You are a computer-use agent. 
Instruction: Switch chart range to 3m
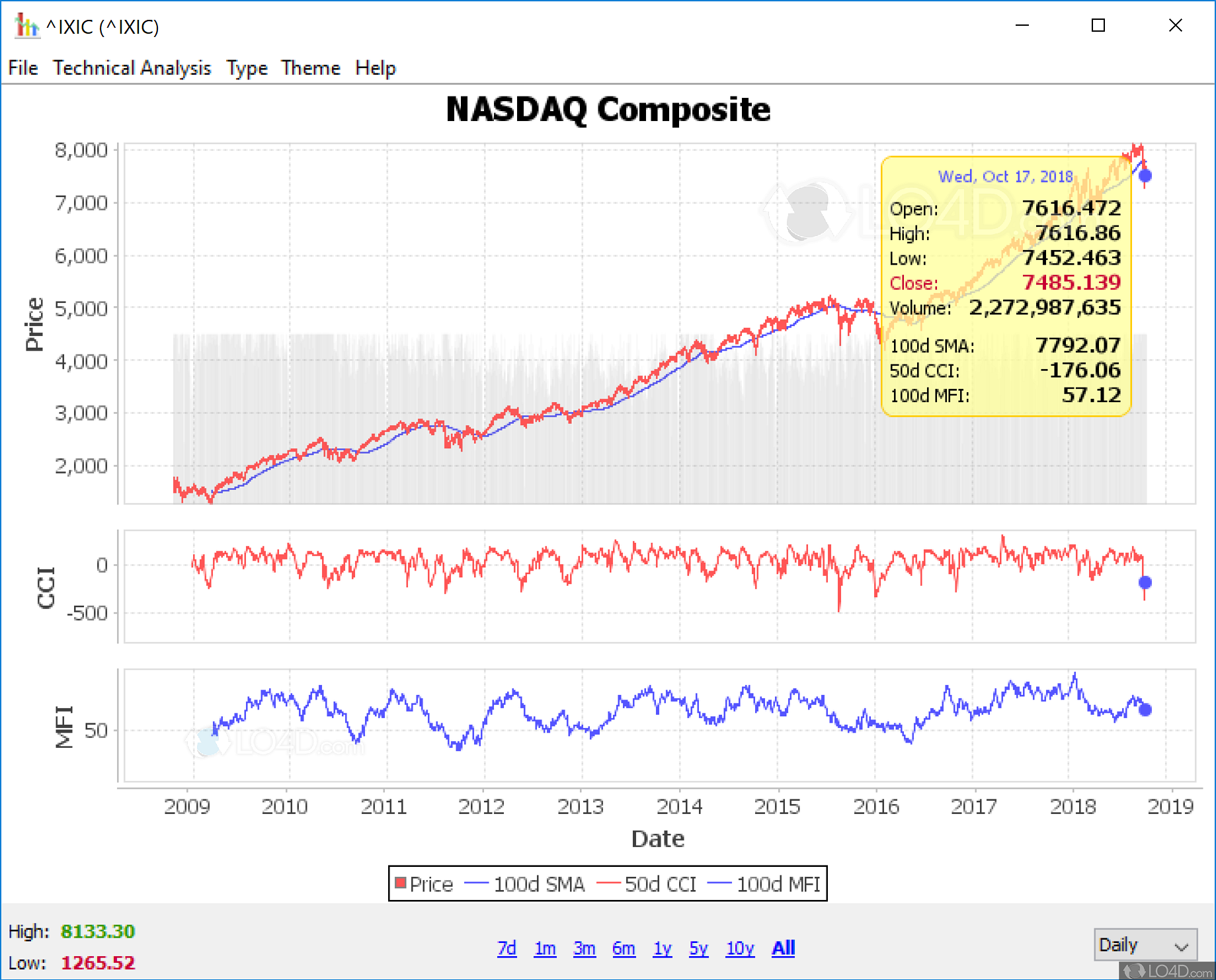pyautogui.click(x=585, y=948)
